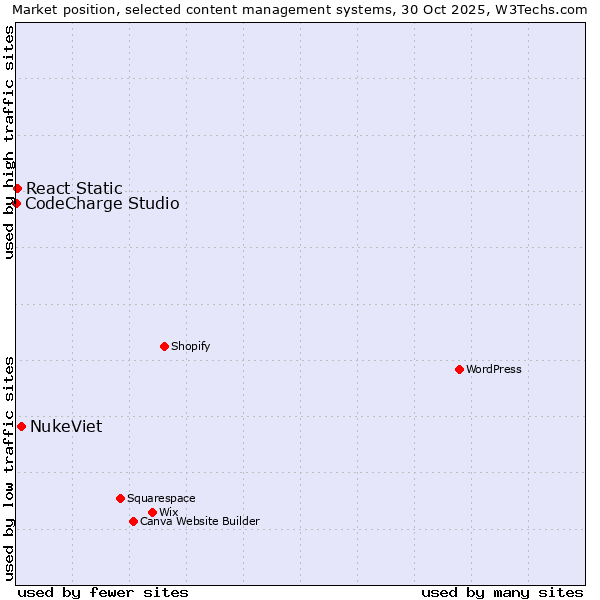Viewport: 600px width, 600px height.
Task: Click the 'used by many sites' axis label
Action: [502, 592]
